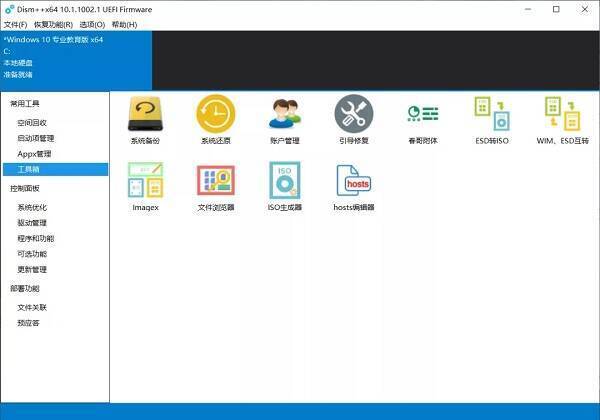
Task: Select 空间回收 in the sidebar
Action: pos(32,123)
